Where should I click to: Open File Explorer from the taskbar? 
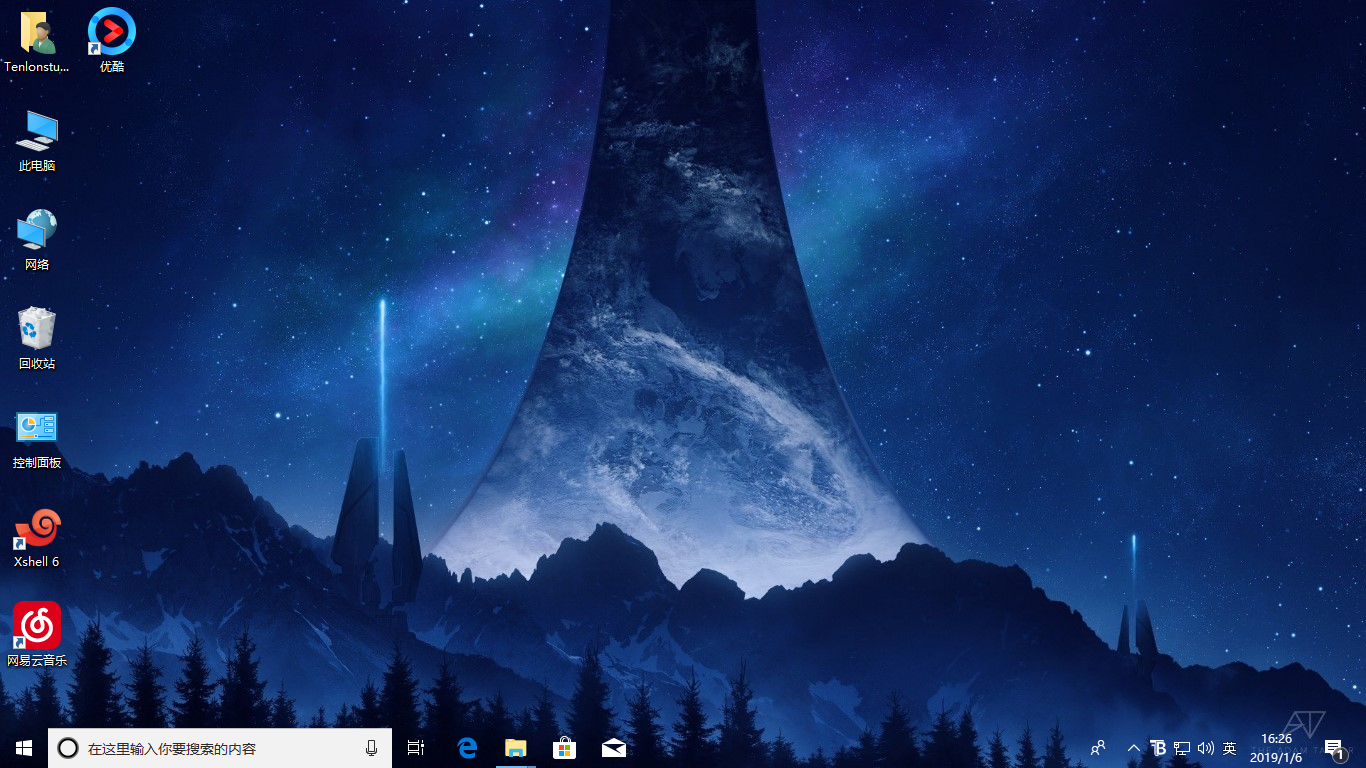(515, 748)
